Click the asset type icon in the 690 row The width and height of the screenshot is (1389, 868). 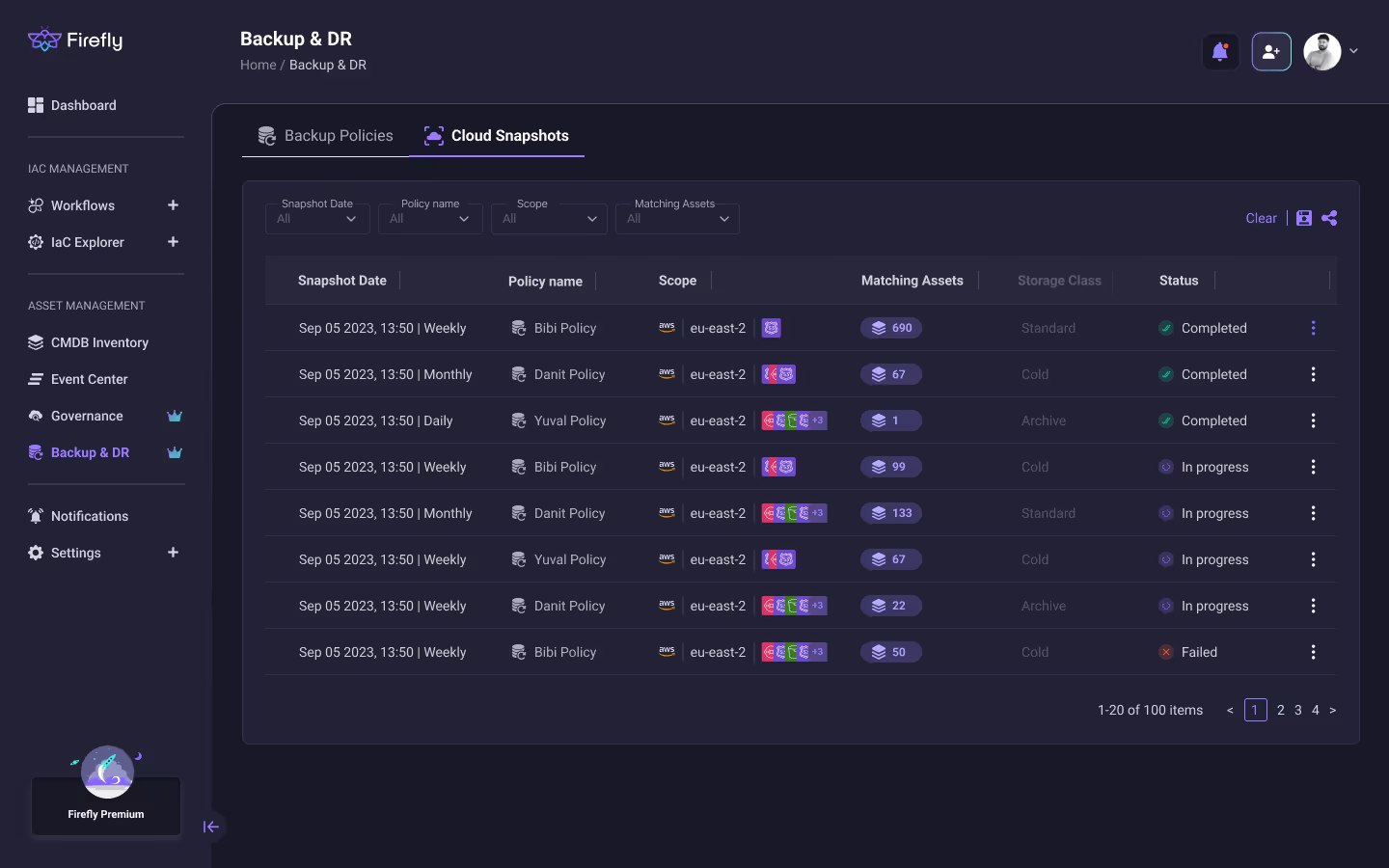click(771, 328)
